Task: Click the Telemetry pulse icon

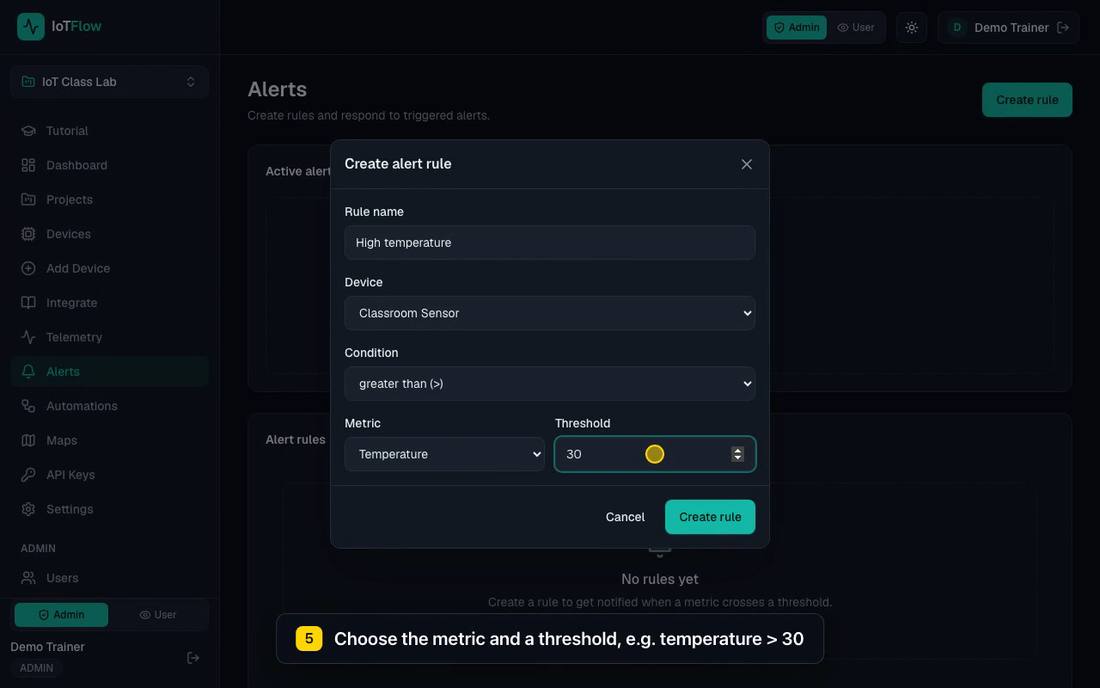Action: click(28, 337)
